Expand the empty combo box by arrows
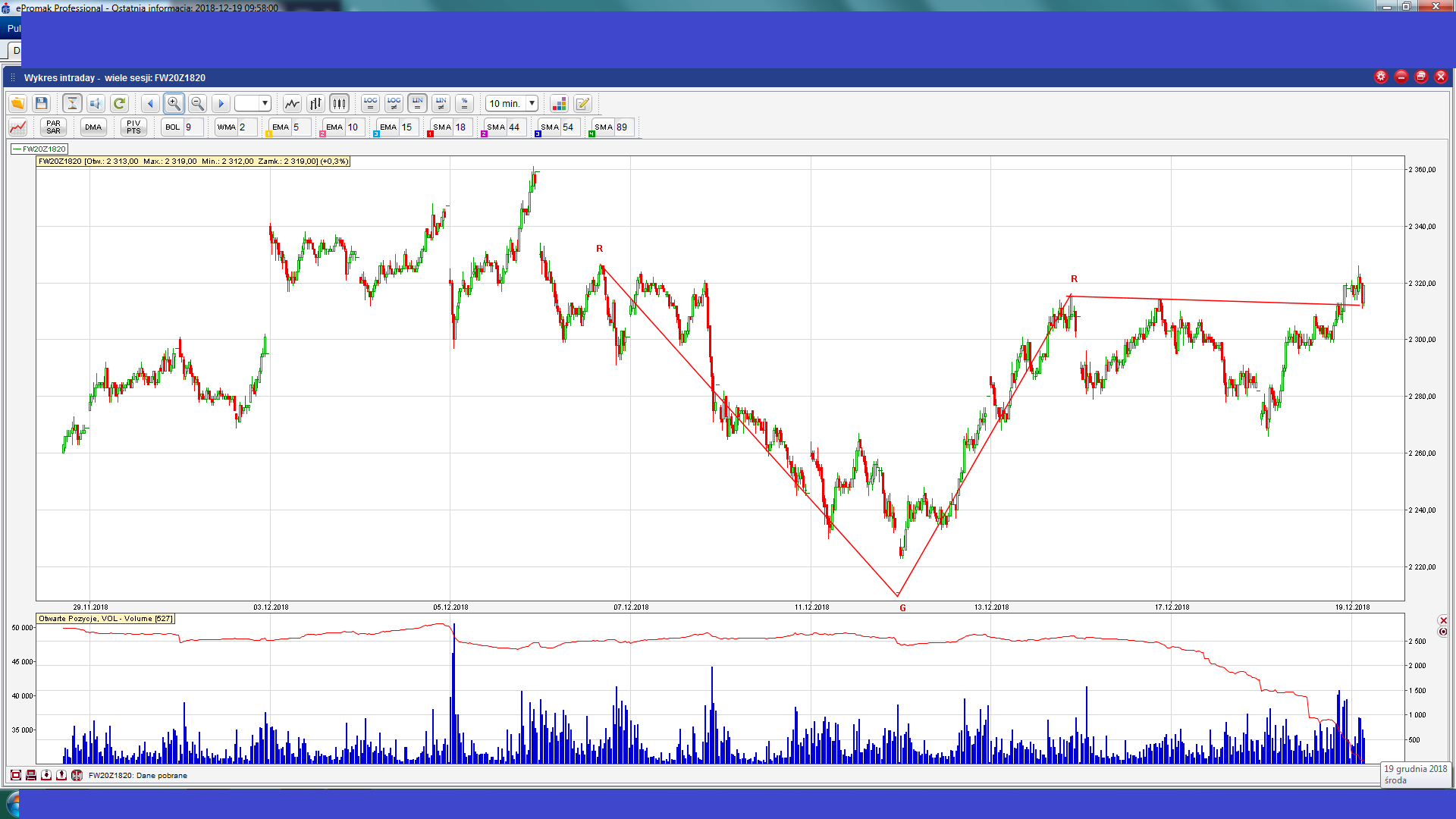The image size is (1456, 819). 265,104
